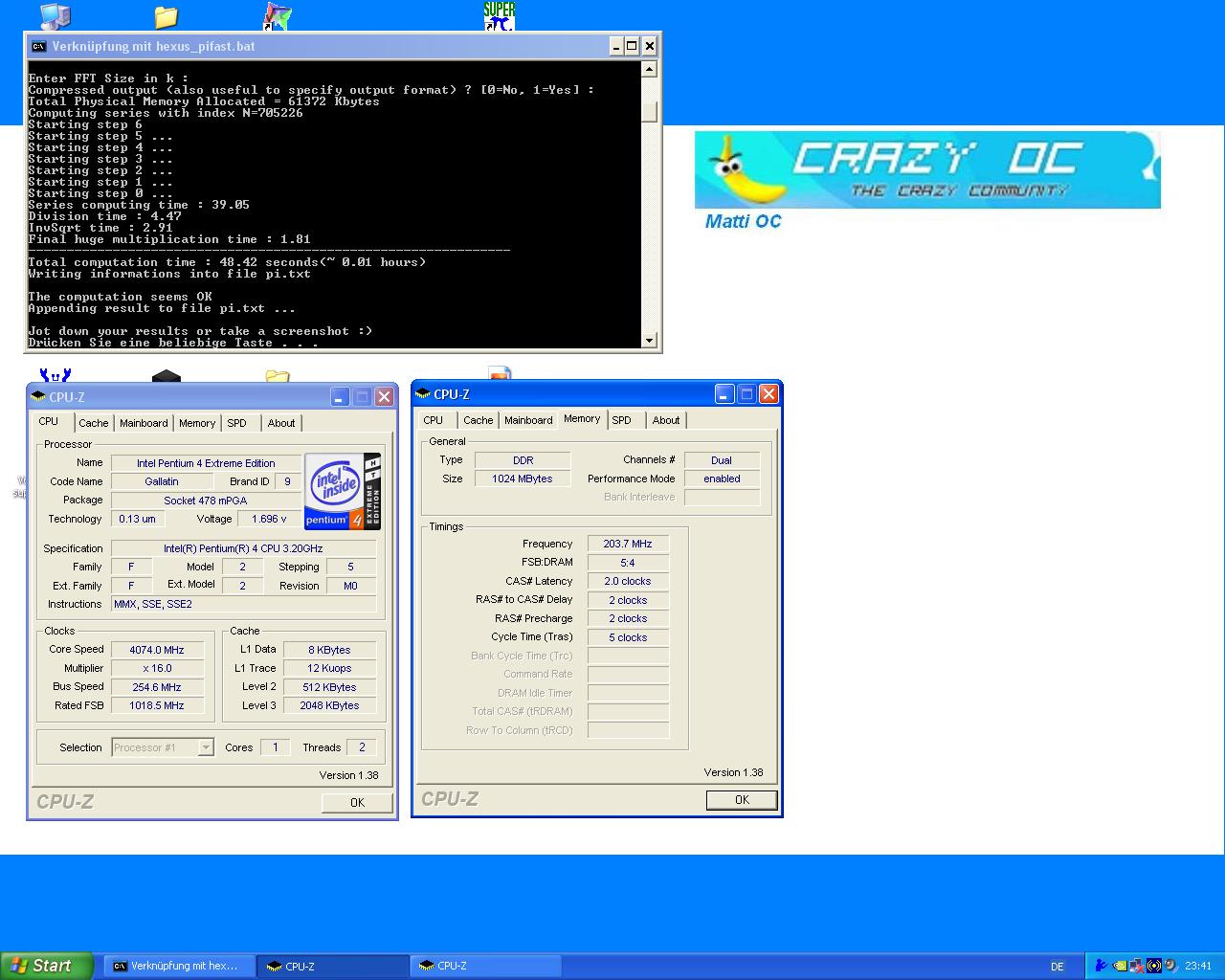Open the yellow sound waves tray icon
Viewport: 1225px width, 980px height.
pos(1153,966)
